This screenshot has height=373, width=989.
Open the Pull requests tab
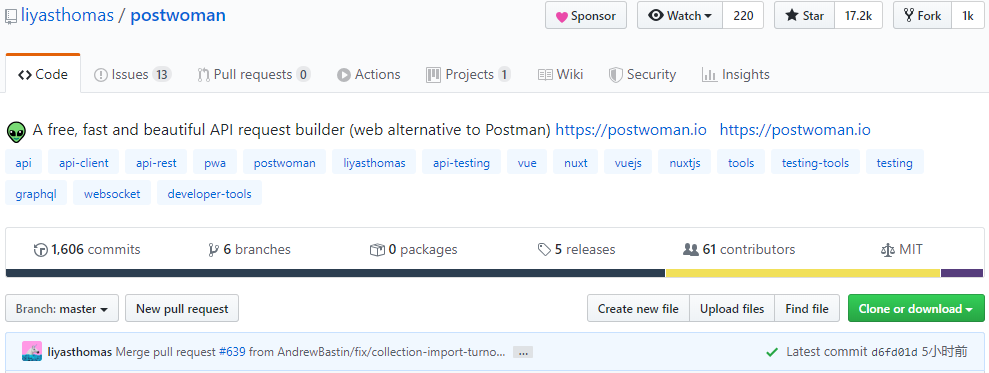click(x=254, y=74)
